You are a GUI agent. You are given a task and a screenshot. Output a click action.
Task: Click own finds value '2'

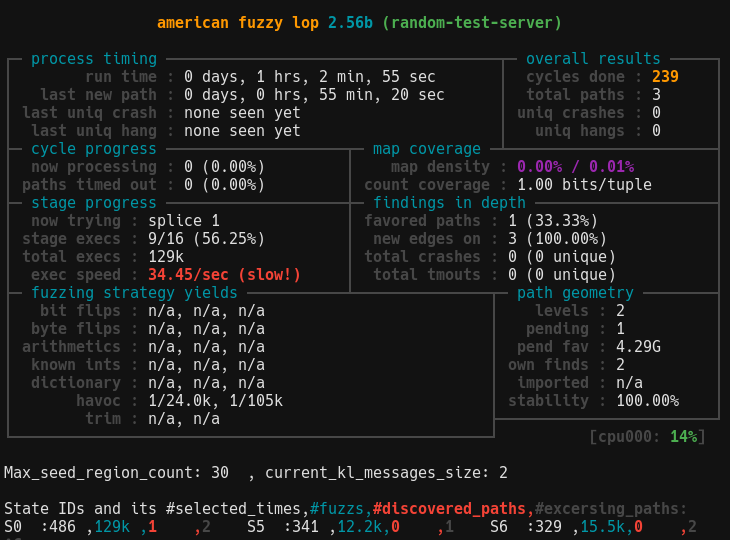(x=620, y=364)
